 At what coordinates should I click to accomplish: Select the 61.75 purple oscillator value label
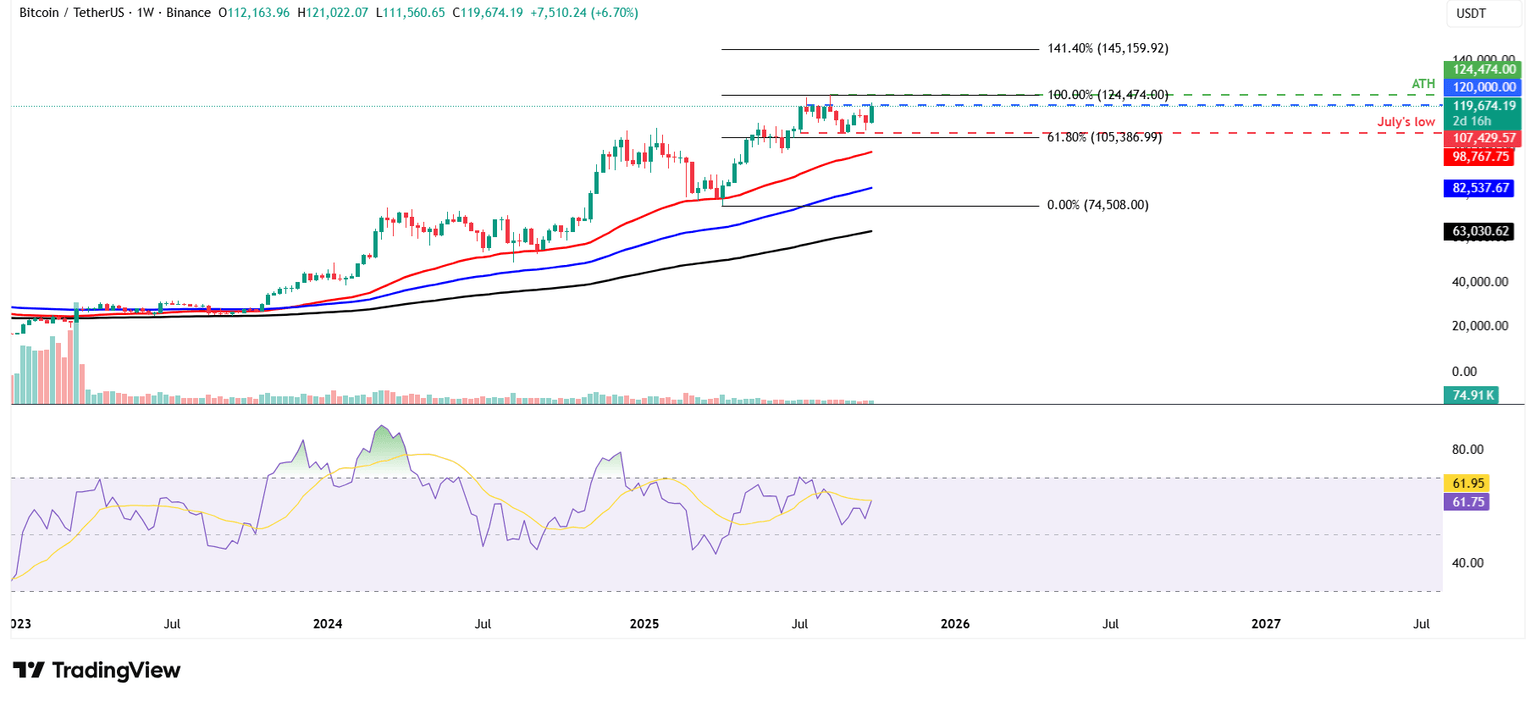[x=1468, y=501]
